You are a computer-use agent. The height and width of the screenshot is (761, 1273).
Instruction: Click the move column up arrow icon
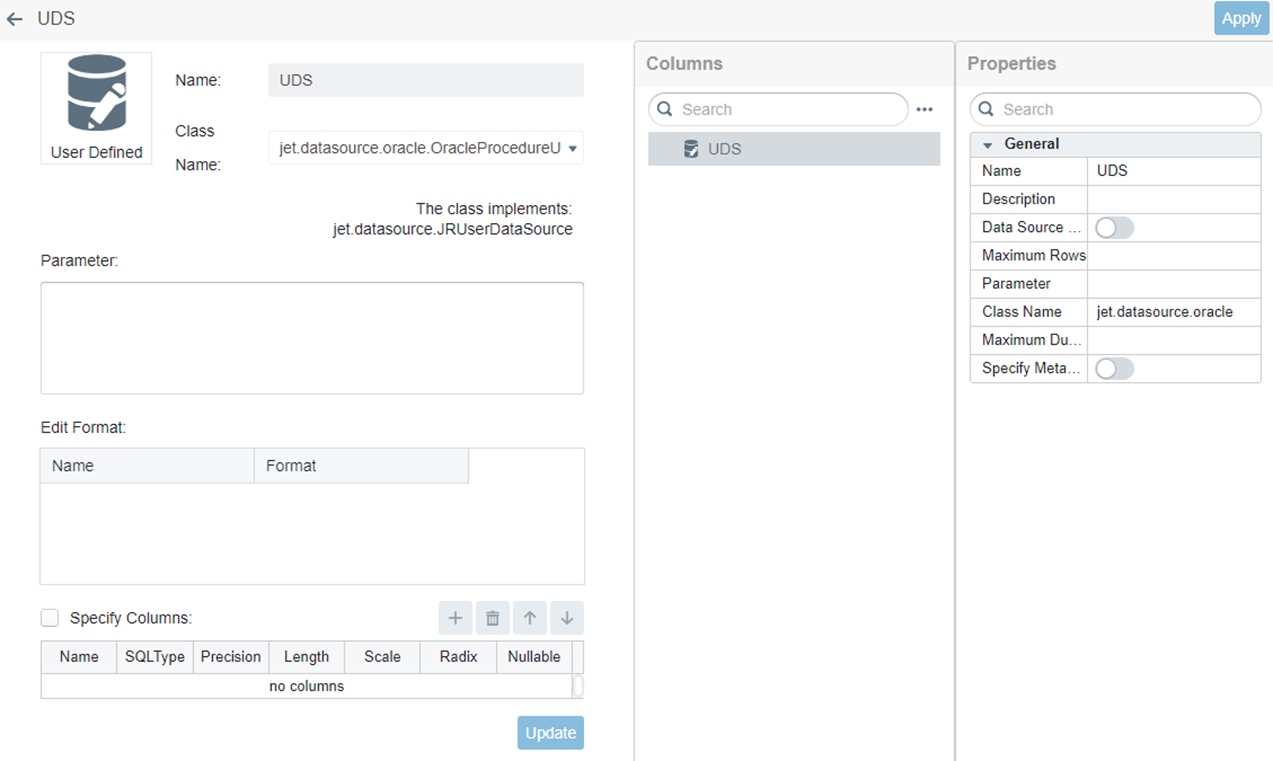[529, 618]
